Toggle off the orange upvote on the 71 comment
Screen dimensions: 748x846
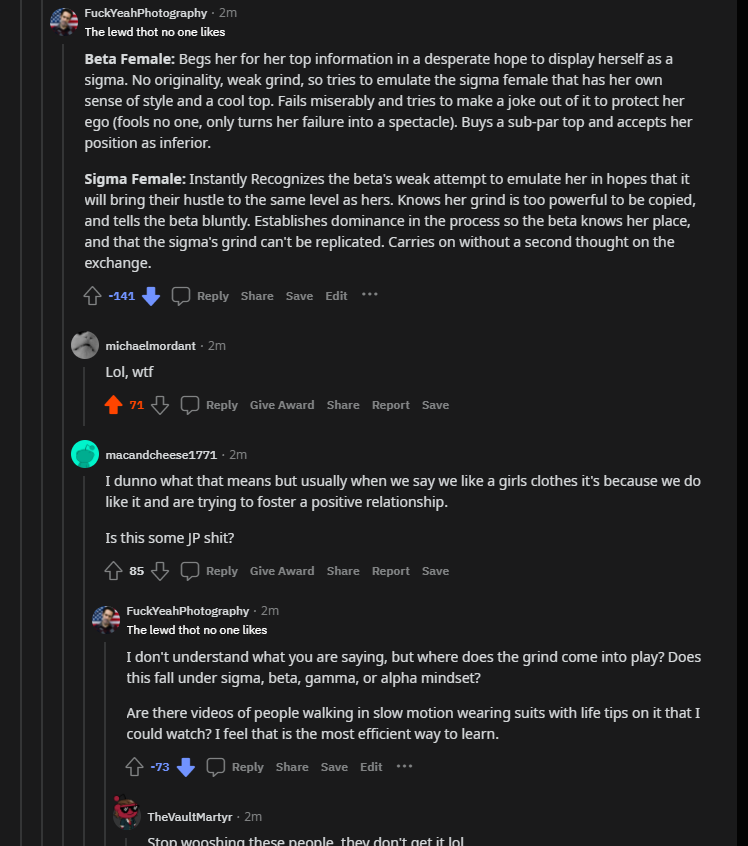(113, 404)
